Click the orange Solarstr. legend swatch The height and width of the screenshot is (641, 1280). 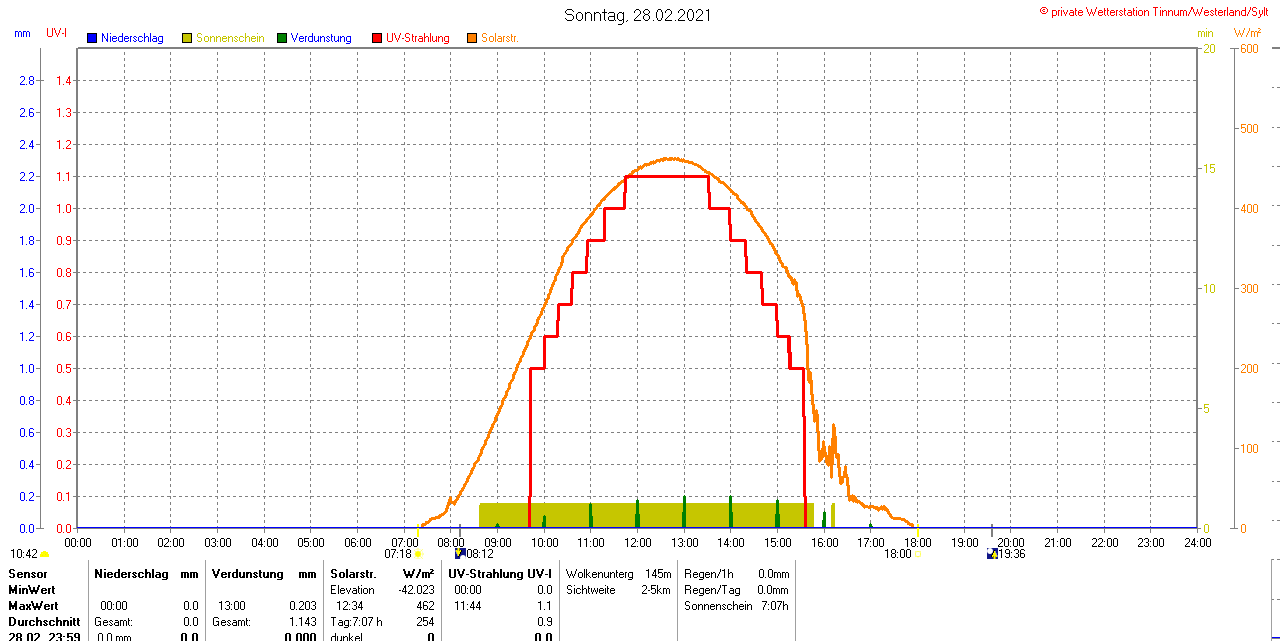(x=472, y=38)
